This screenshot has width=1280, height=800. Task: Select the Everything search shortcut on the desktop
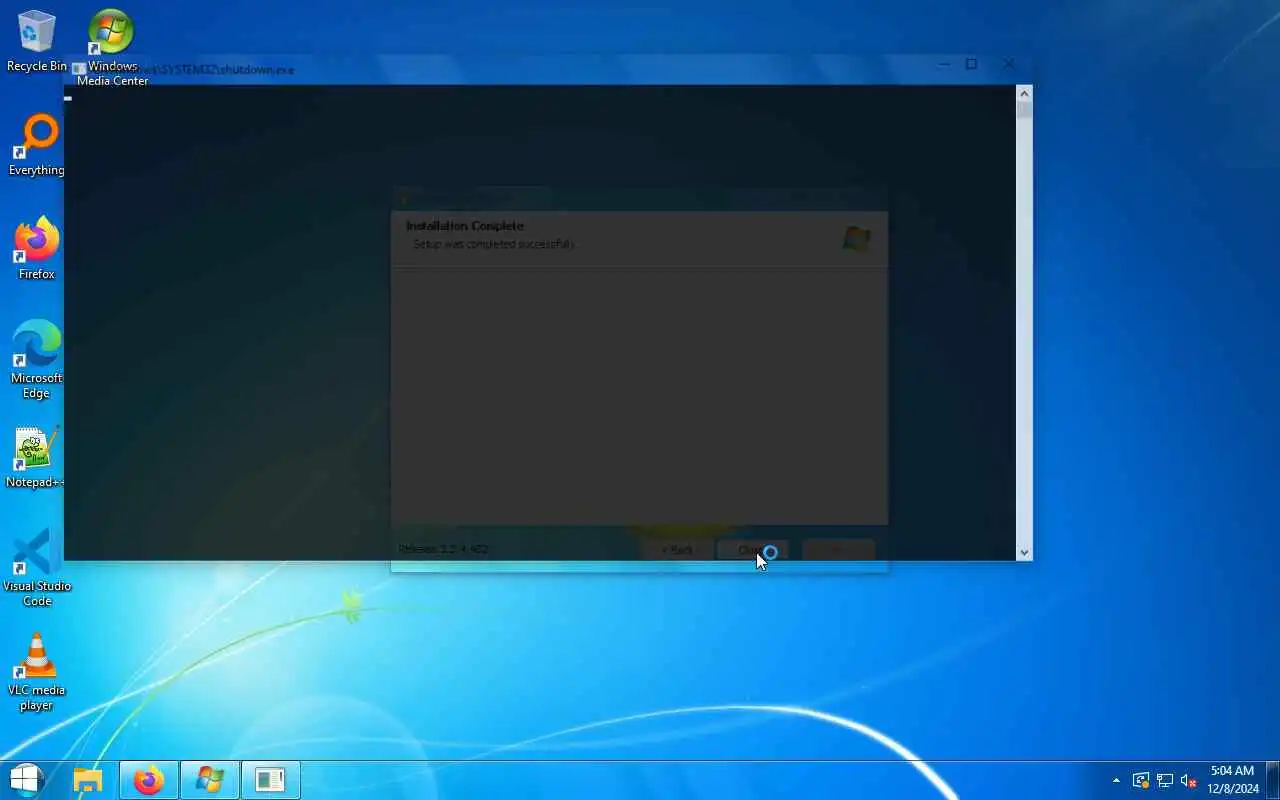pos(36,146)
